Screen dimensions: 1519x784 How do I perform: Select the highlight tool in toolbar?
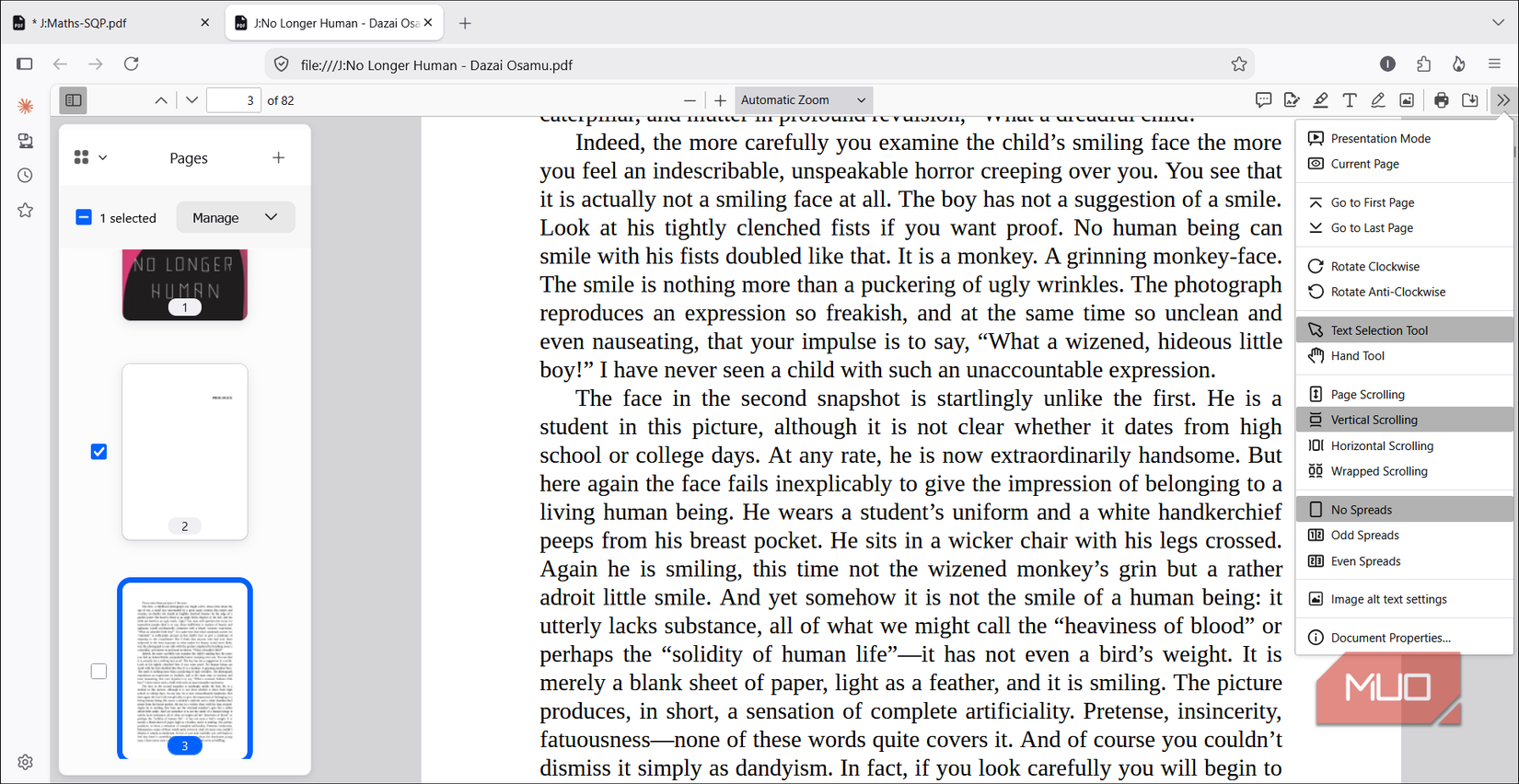pos(1320,100)
